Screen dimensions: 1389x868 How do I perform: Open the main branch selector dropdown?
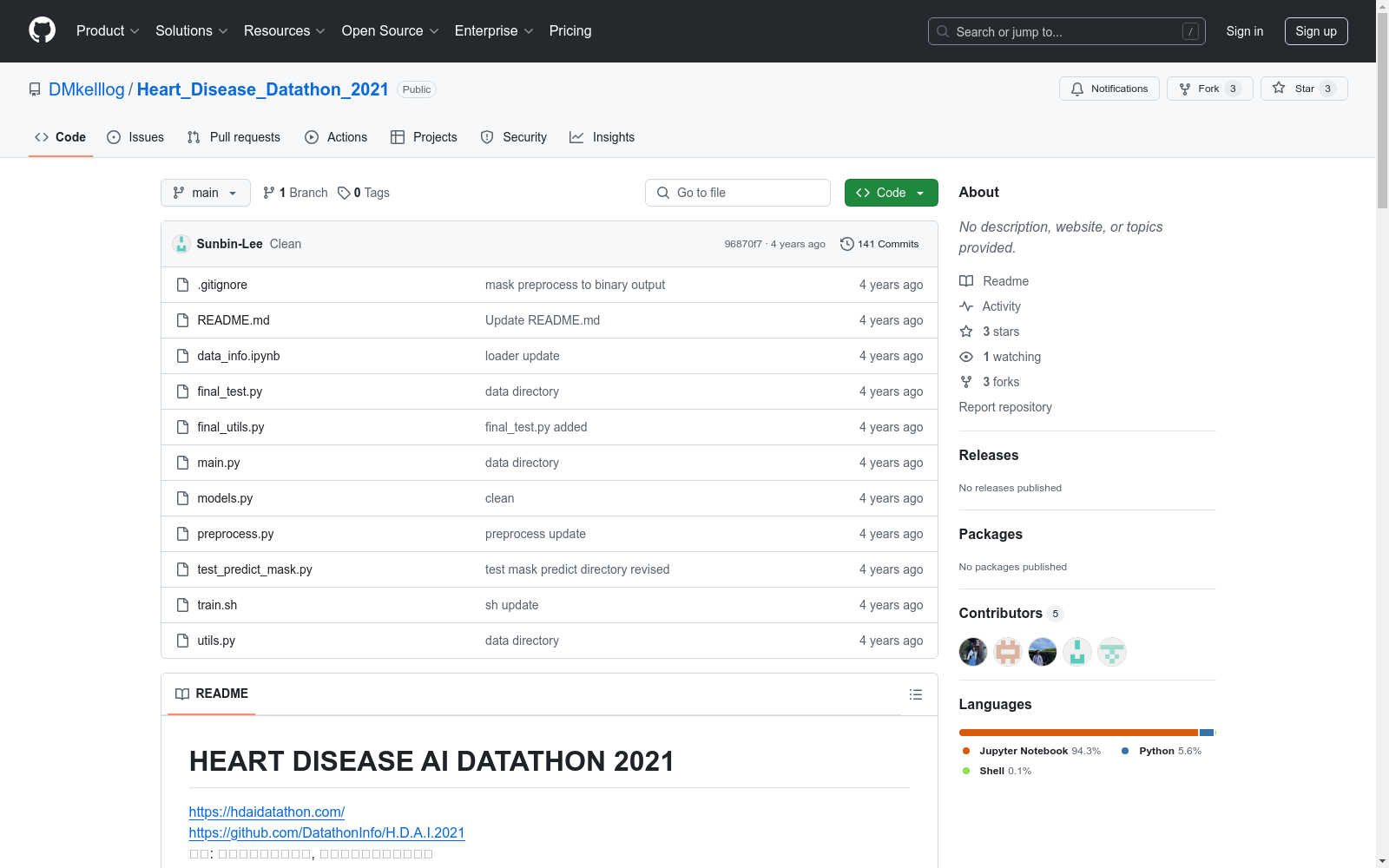click(206, 193)
